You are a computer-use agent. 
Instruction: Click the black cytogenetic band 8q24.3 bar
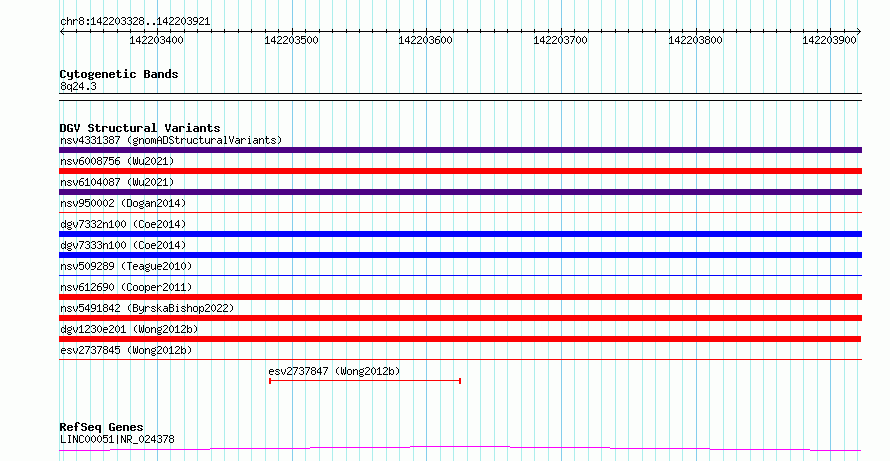pos(460,97)
